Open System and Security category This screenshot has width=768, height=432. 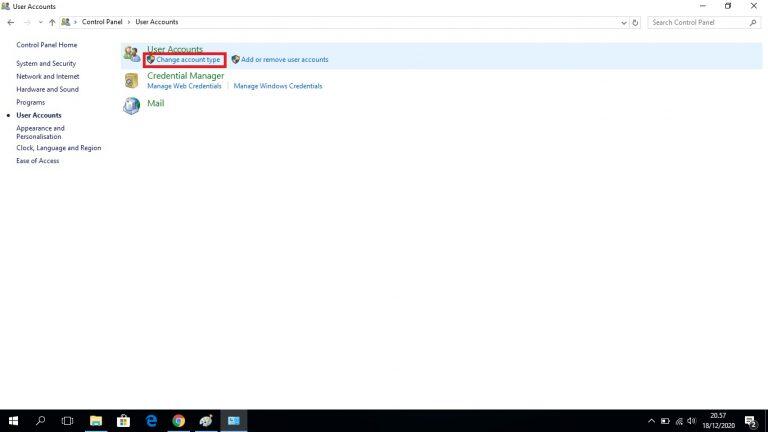46,63
